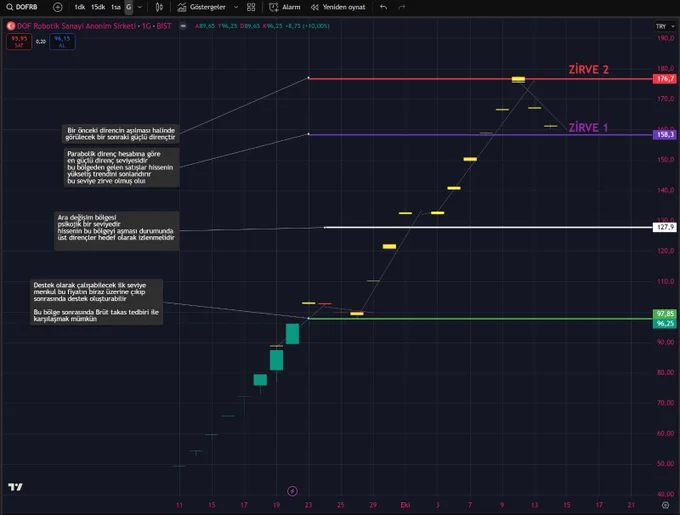Click the yellow projected bar on ZİRVE 2 line

pyautogui.click(x=518, y=79)
